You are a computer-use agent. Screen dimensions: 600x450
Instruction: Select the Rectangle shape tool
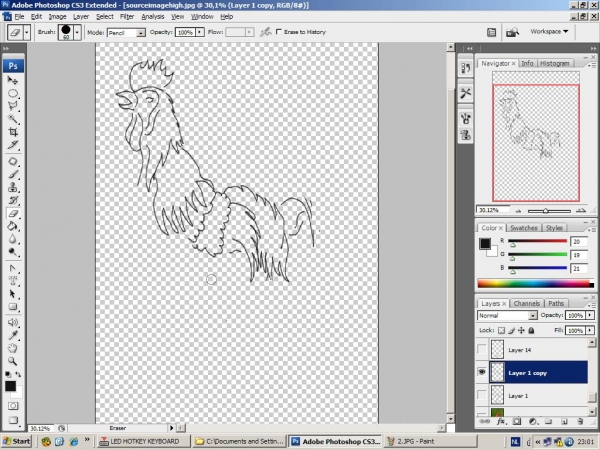coord(13,307)
